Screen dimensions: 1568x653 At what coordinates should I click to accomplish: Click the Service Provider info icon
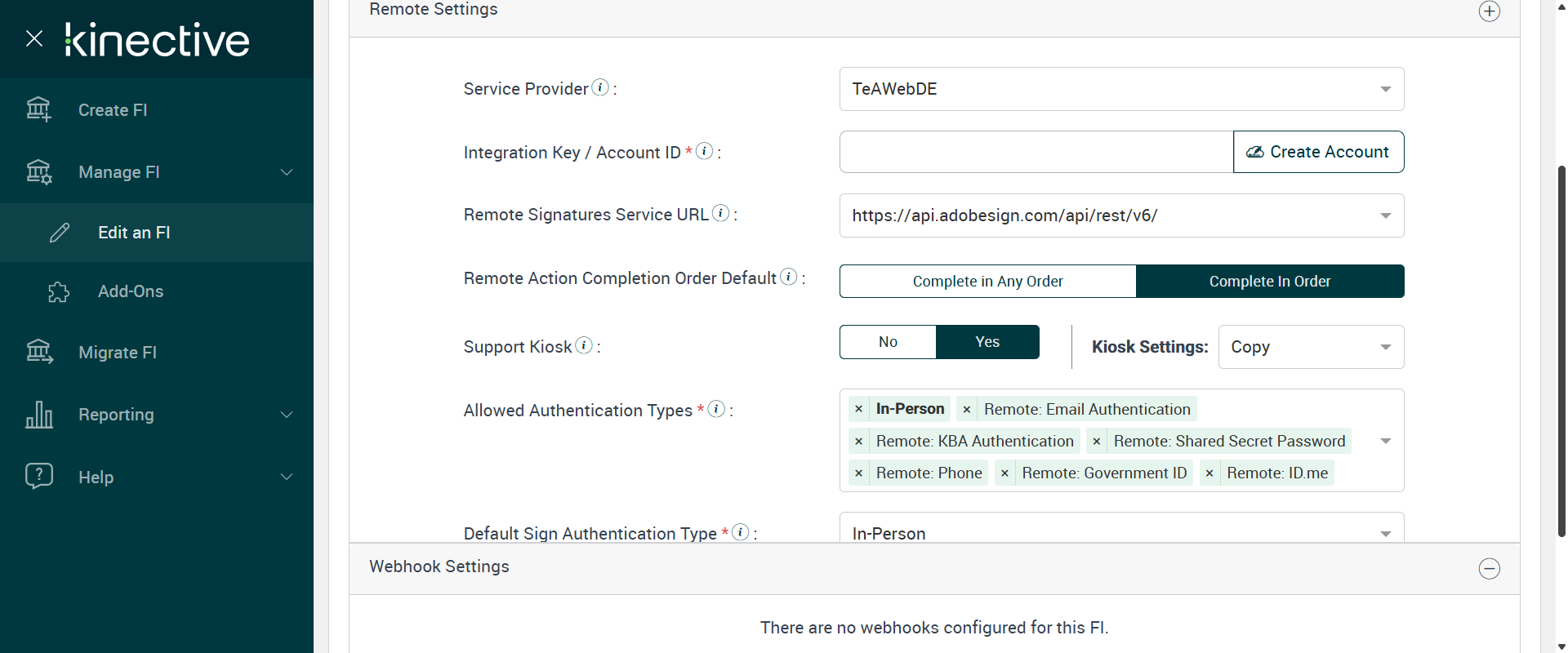pos(600,87)
